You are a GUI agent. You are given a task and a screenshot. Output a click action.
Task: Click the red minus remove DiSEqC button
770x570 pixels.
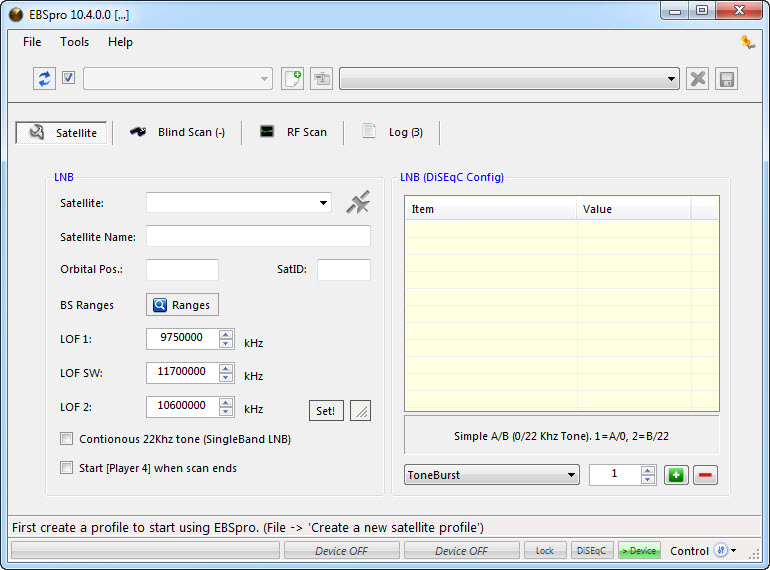tap(705, 475)
